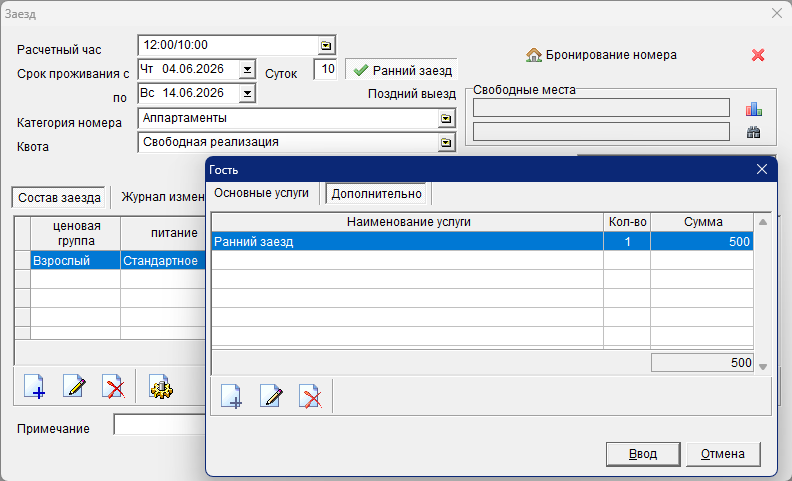Open the free places bar chart icon

coord(754,108)
